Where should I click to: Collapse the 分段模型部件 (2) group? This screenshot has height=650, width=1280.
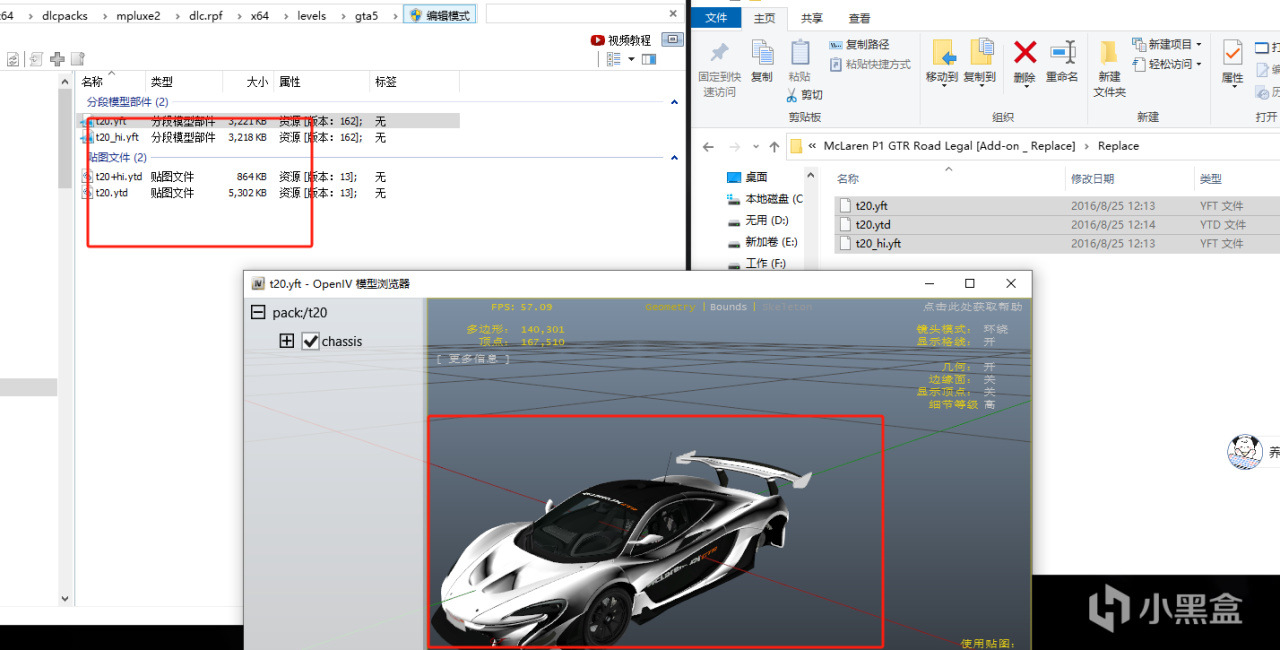coord(675,102)
